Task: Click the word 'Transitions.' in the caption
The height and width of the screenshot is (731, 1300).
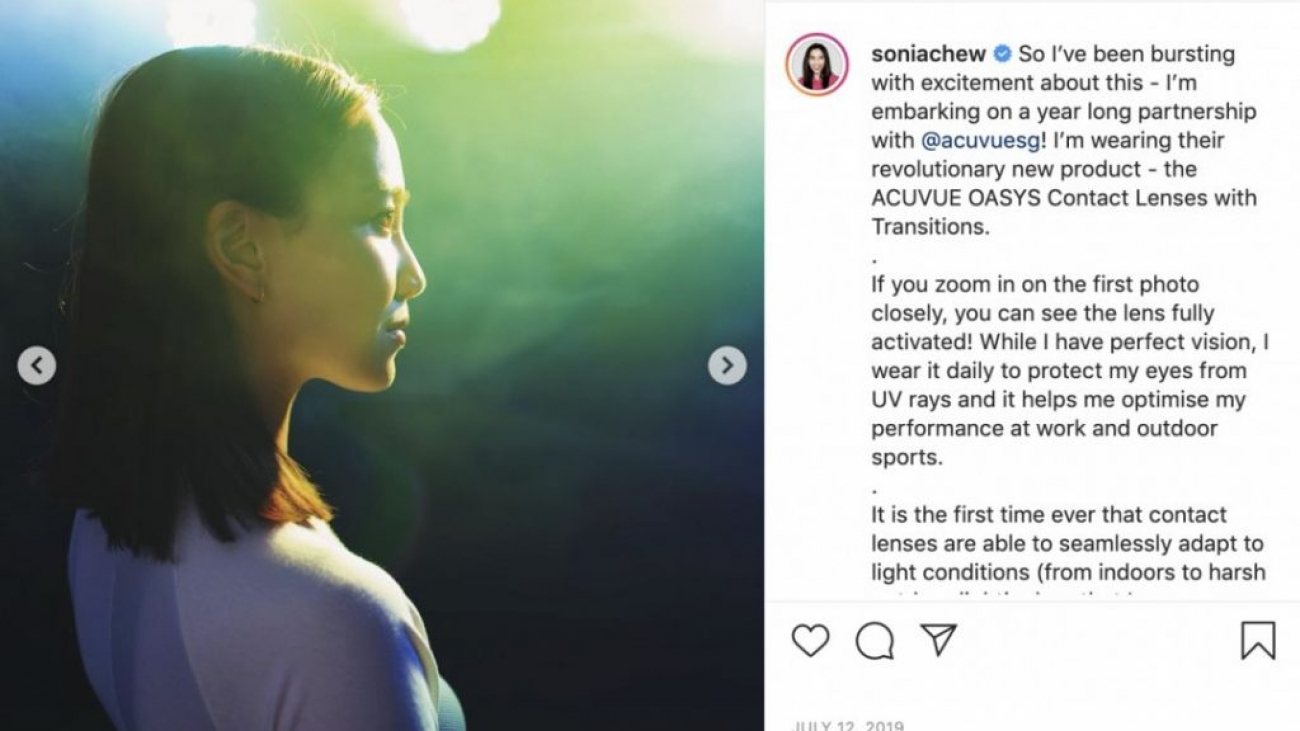Action: click(x=930, y=227)
